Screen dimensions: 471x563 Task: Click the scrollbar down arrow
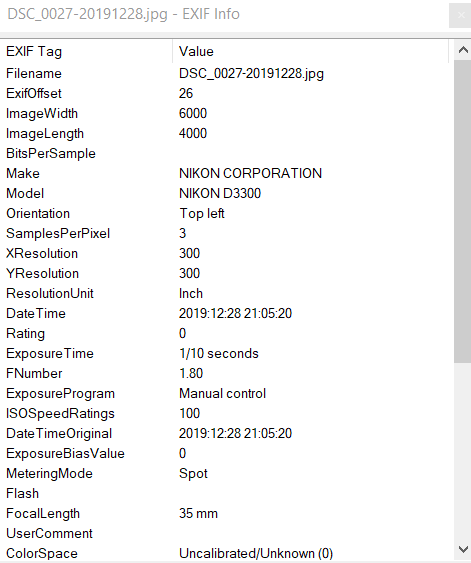click(x=462, y=549)
